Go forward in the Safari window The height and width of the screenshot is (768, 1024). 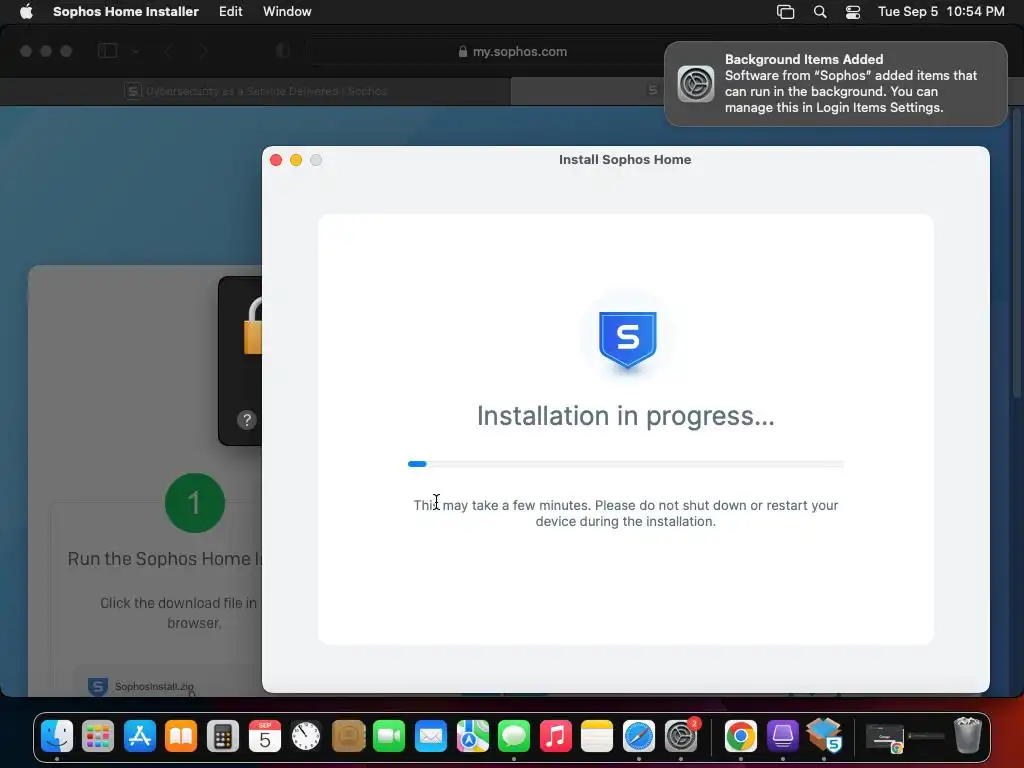pyautogui.click(x=204, y=51)
